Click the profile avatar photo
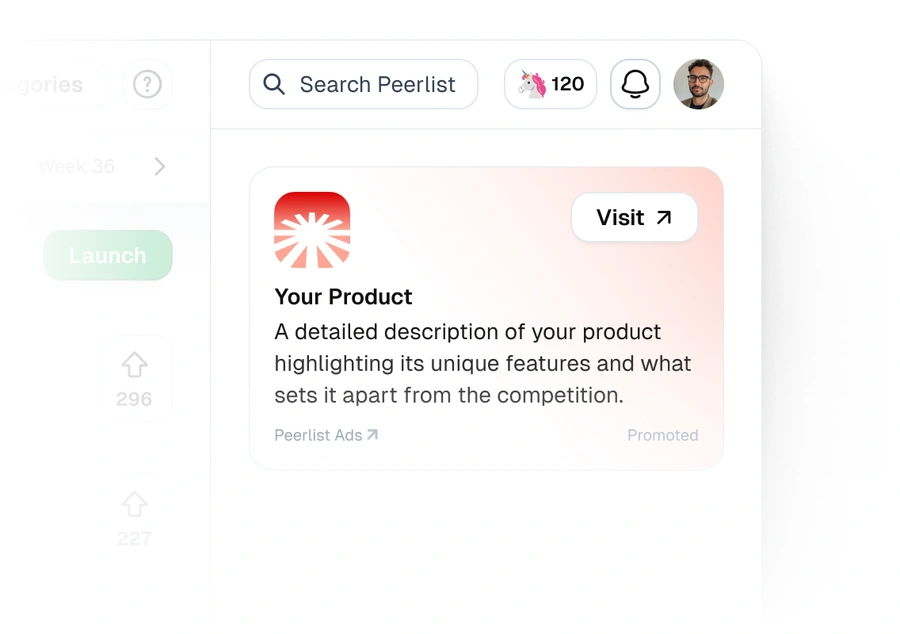 click(x=699, y=84)
